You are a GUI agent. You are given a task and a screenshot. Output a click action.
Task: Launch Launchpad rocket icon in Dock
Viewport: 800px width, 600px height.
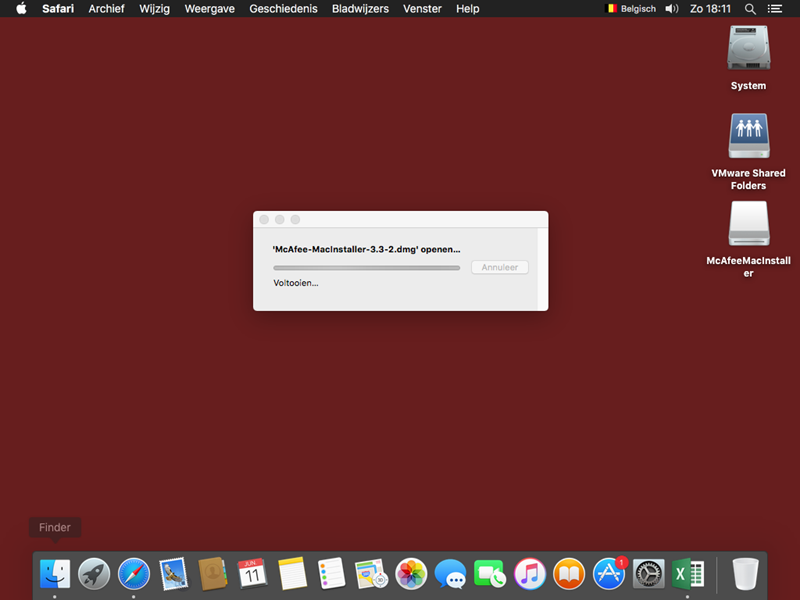click(x=94, y=573)
